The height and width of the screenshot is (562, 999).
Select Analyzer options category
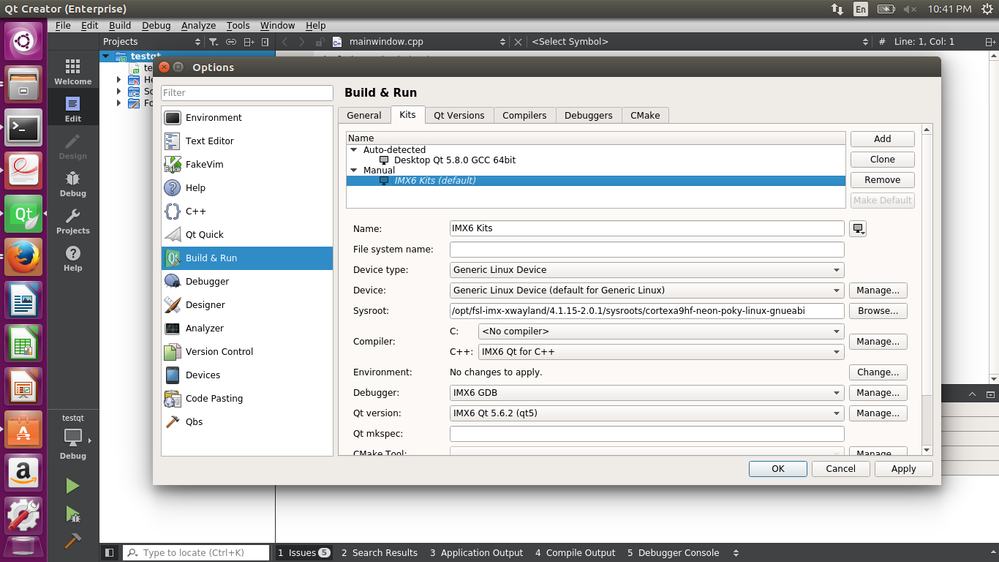pyautogui.click(x=247, y=328)
